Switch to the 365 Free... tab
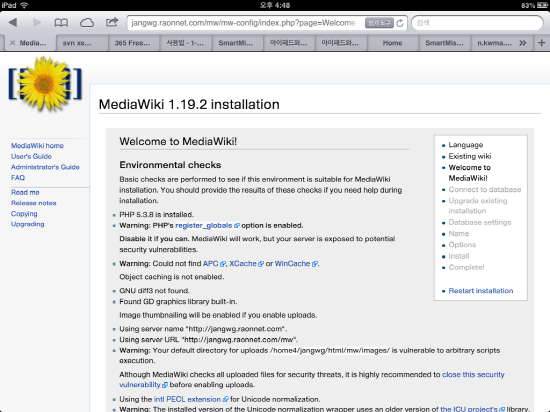 point(133,43)
